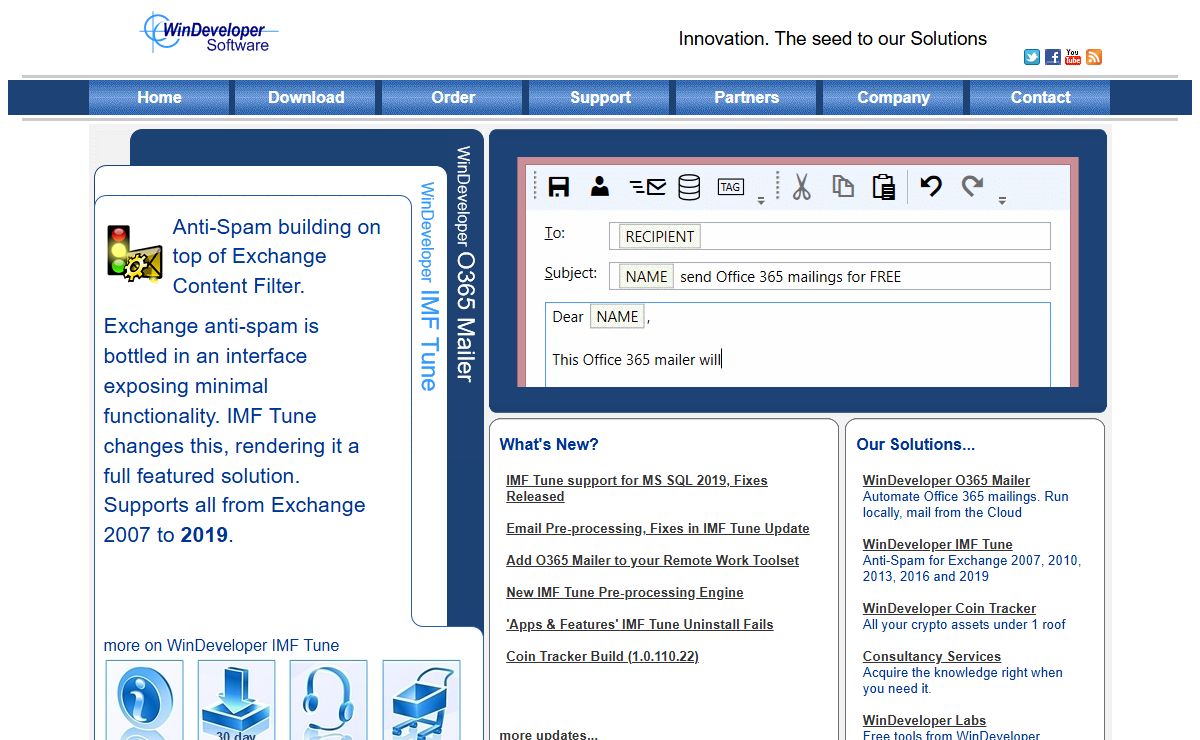
Task: Open the Contact menu item
Action: [x=1040, y=97]
